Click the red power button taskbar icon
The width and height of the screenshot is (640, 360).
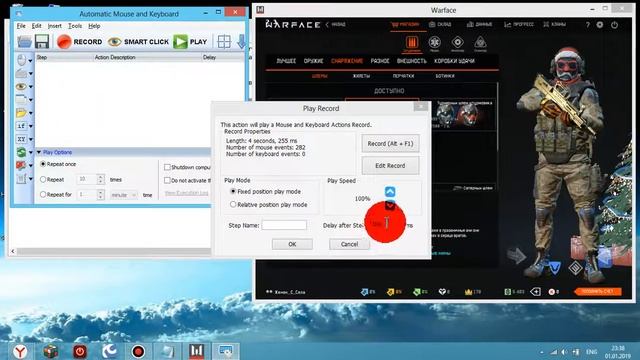coord(80,351)
